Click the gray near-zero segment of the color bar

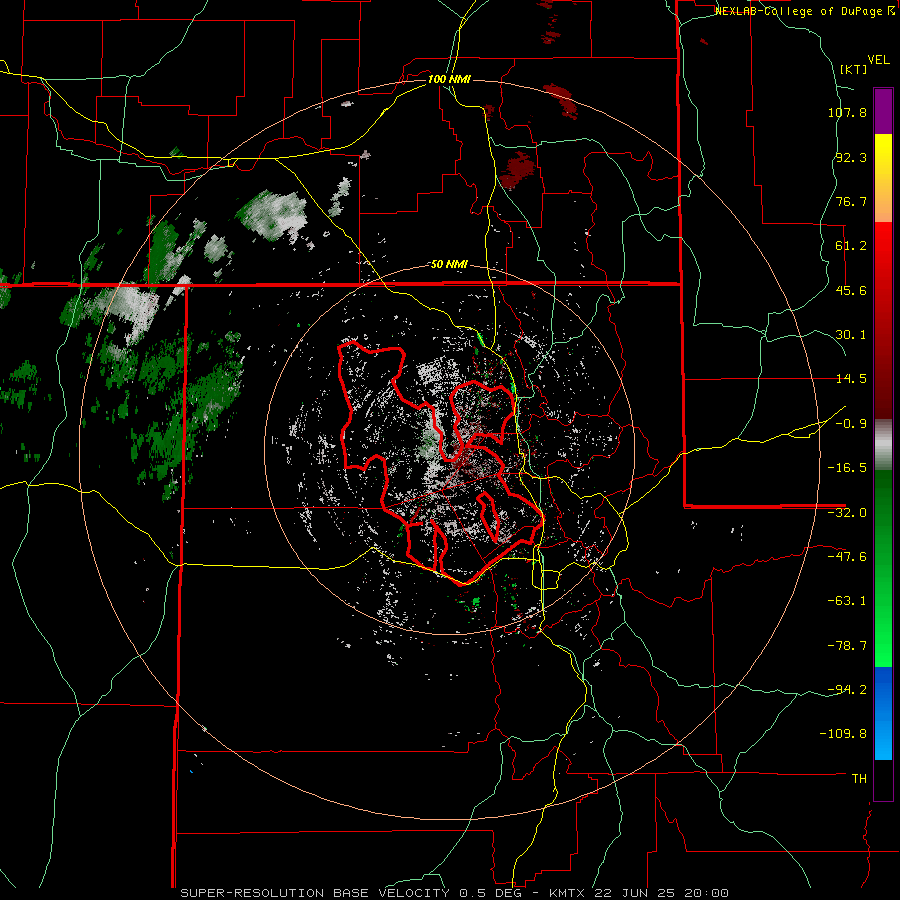pyautogui.click(x=883, y=445)
